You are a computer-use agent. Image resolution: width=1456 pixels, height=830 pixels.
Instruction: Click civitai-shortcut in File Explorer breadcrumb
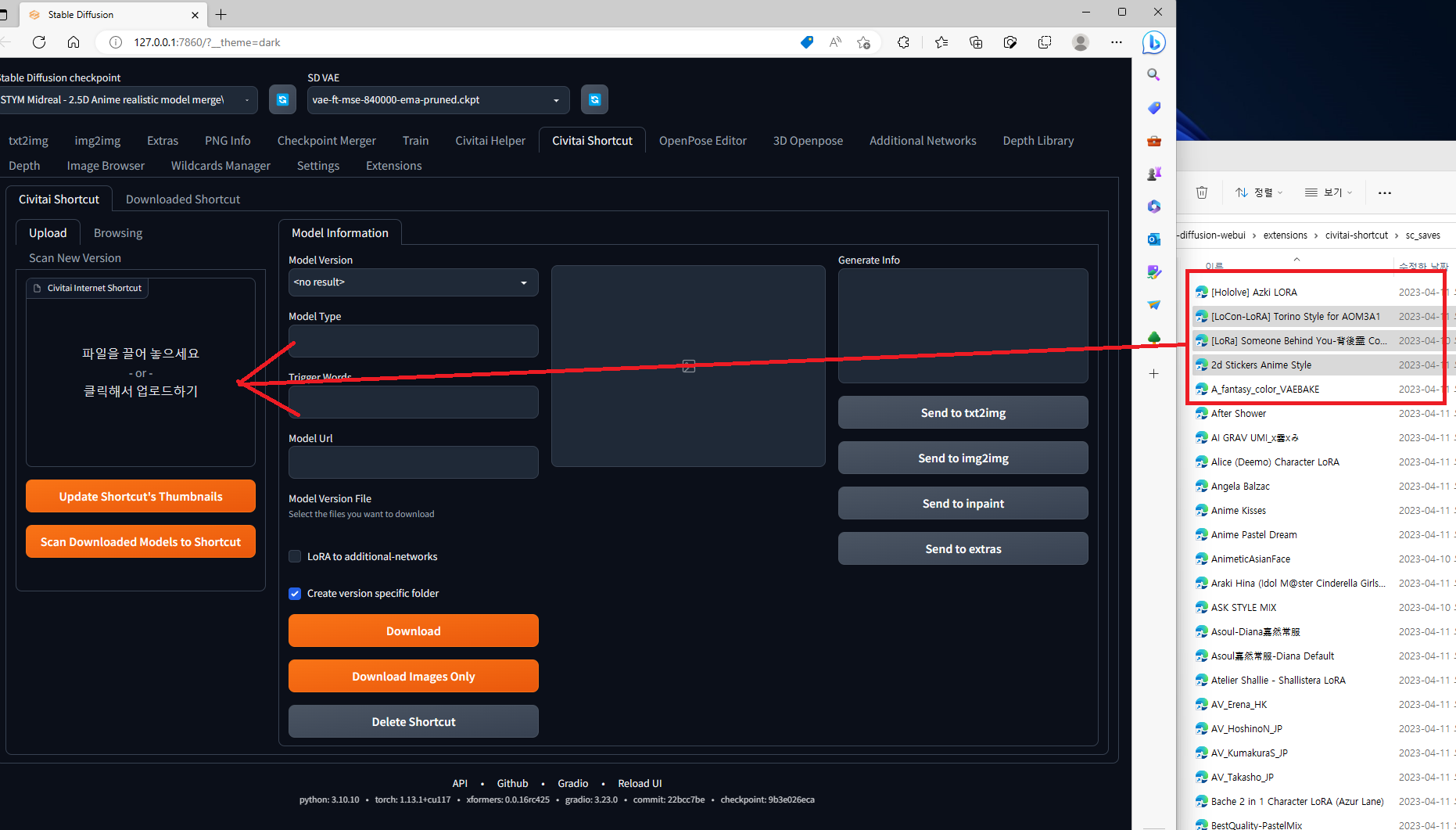point(1356,235)
